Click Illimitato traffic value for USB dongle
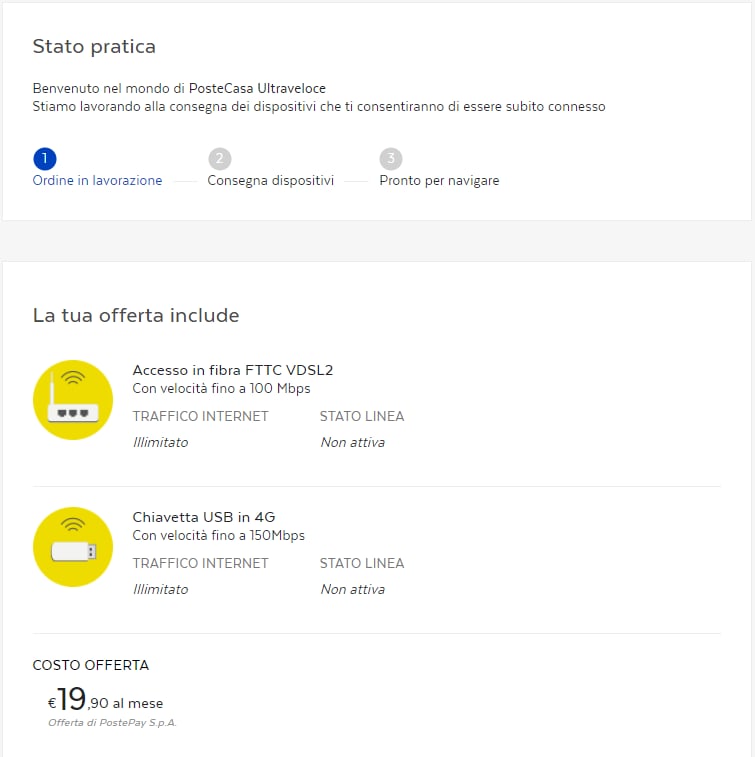The height and width of the screenshot is (757, 755). [x=160, y=589]
